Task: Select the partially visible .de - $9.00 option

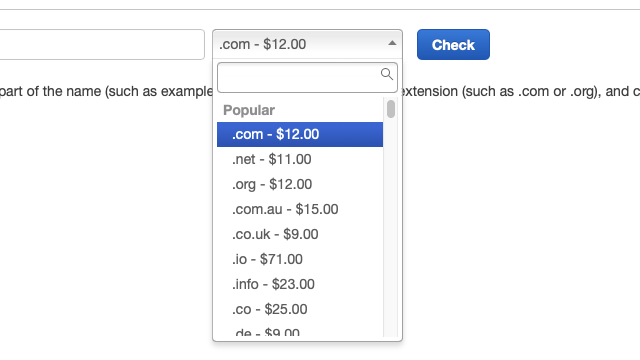Action: coord(300,332)
